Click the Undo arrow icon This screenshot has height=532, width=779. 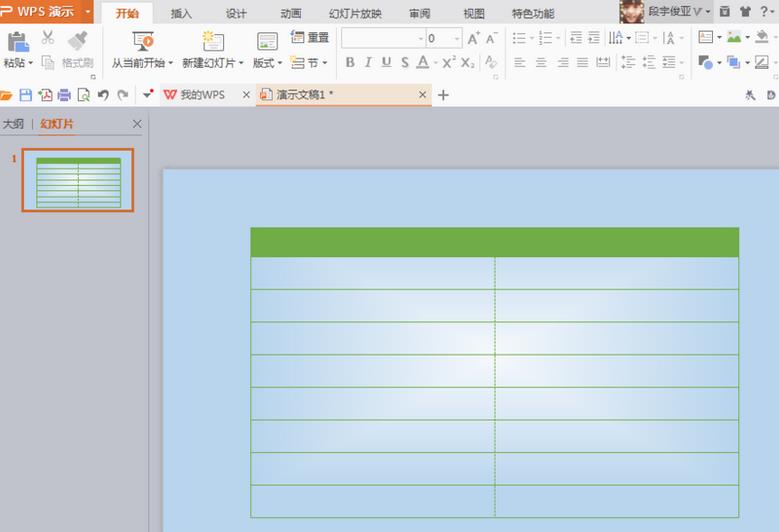(x=103, y=95)
